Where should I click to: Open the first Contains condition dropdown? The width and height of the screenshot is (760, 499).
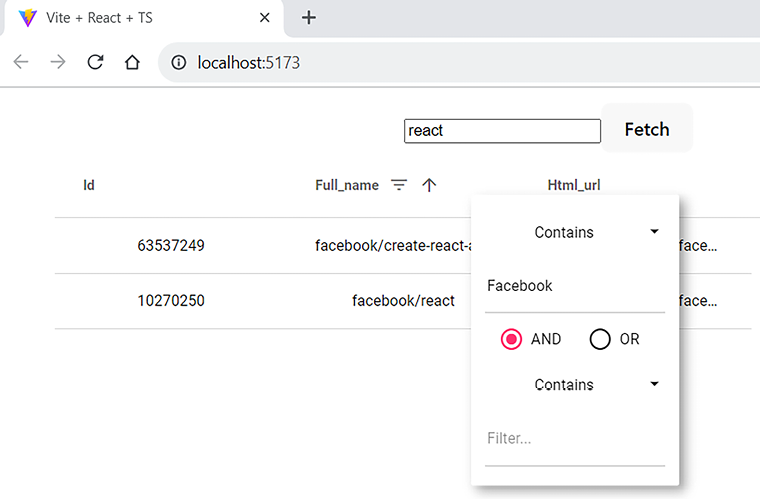(575, 232)
